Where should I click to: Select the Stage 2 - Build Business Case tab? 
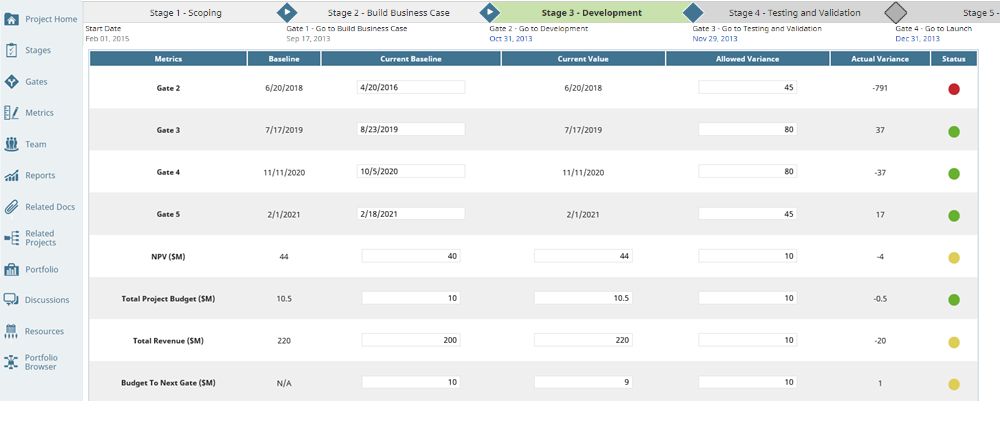coord(388,12)
